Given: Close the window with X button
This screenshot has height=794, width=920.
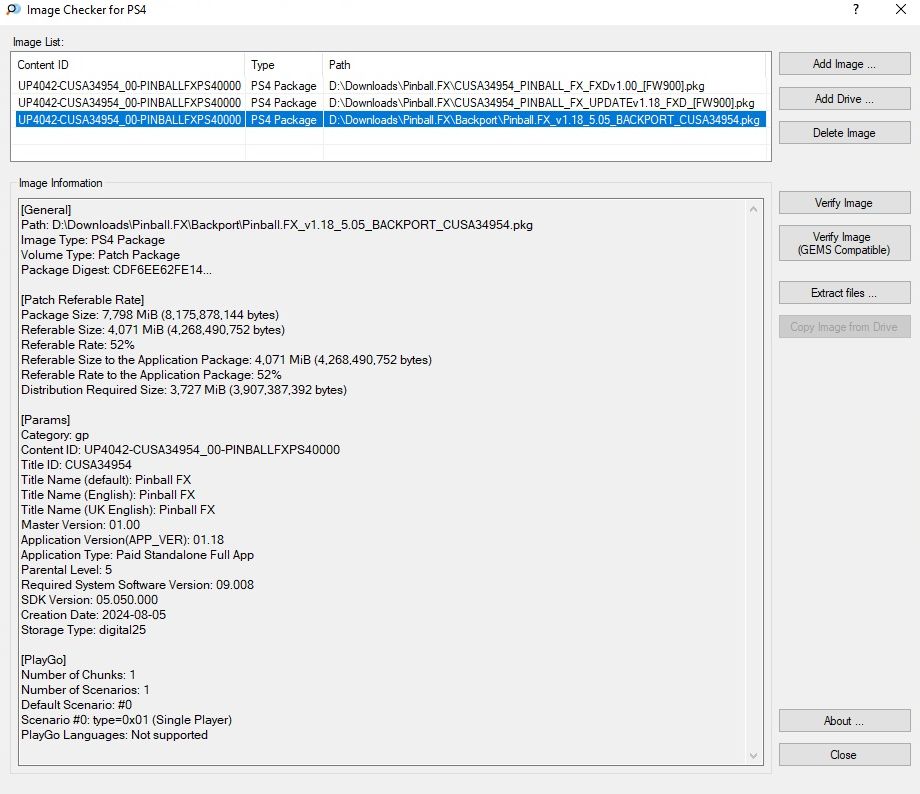Looking at the screenshot, I should 901,9.
